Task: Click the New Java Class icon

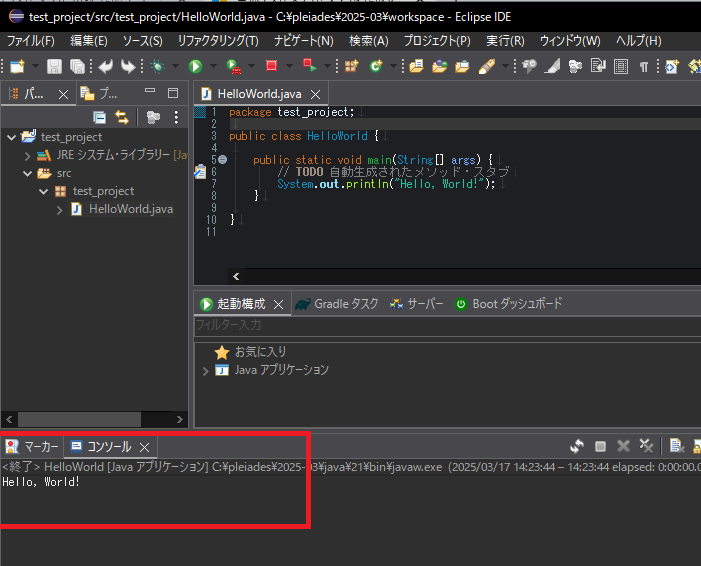Action: point(376,67)
